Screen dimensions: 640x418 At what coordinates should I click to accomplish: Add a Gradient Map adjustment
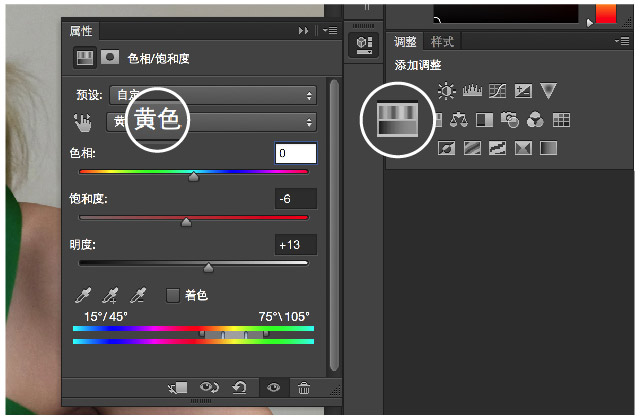(548, 148)
